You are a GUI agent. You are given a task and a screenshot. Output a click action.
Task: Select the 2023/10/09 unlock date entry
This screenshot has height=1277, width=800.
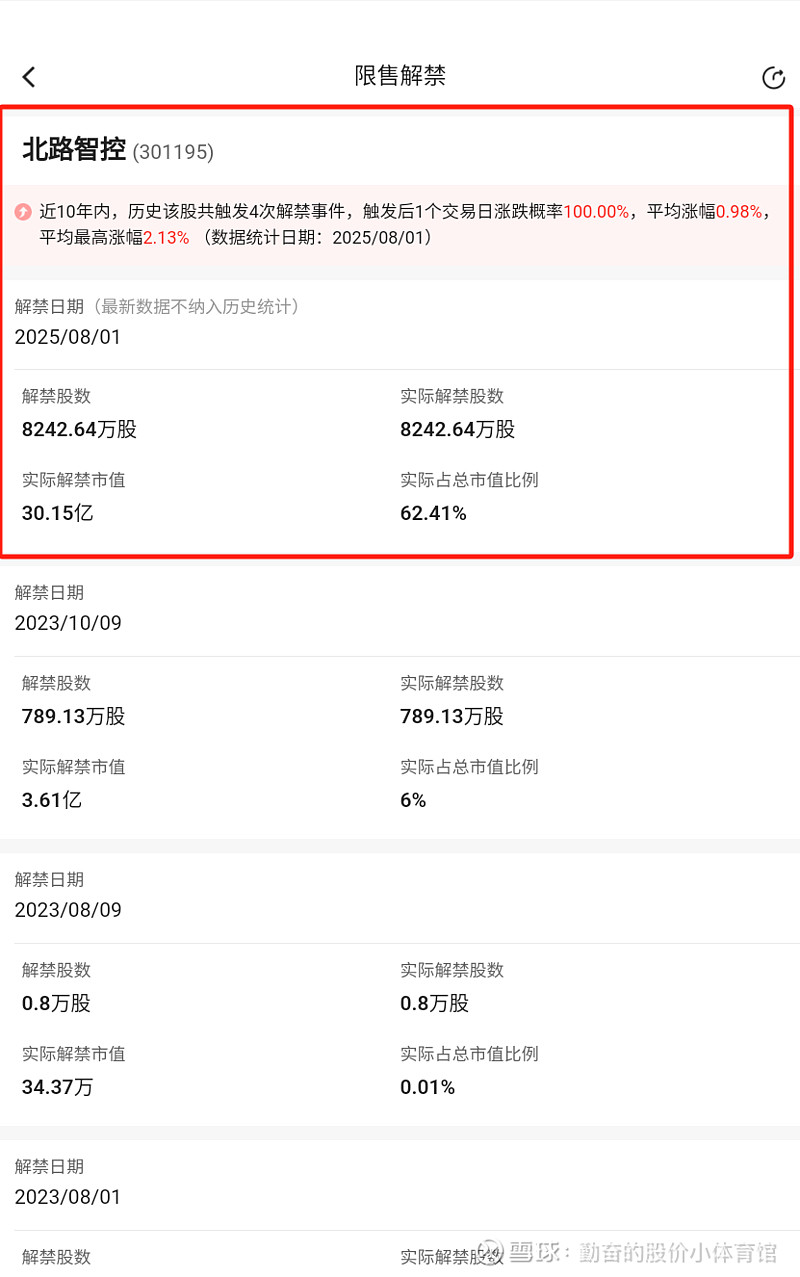68,623
